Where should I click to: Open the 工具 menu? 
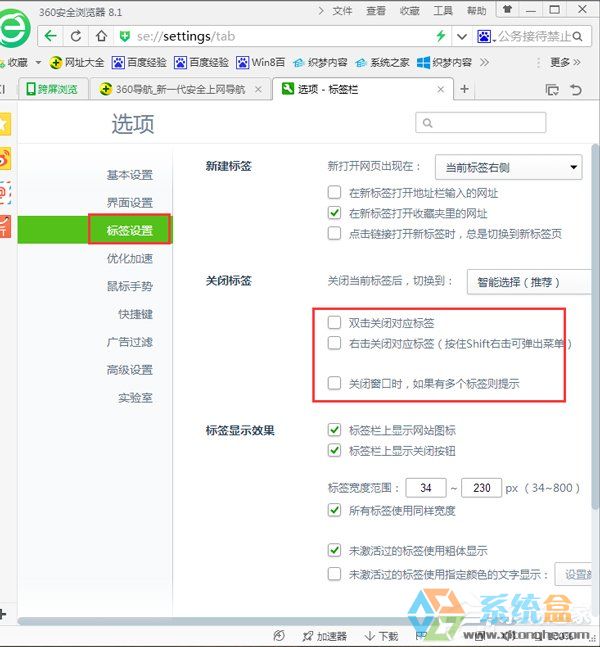pyautogui.click(x=443, y=11)
